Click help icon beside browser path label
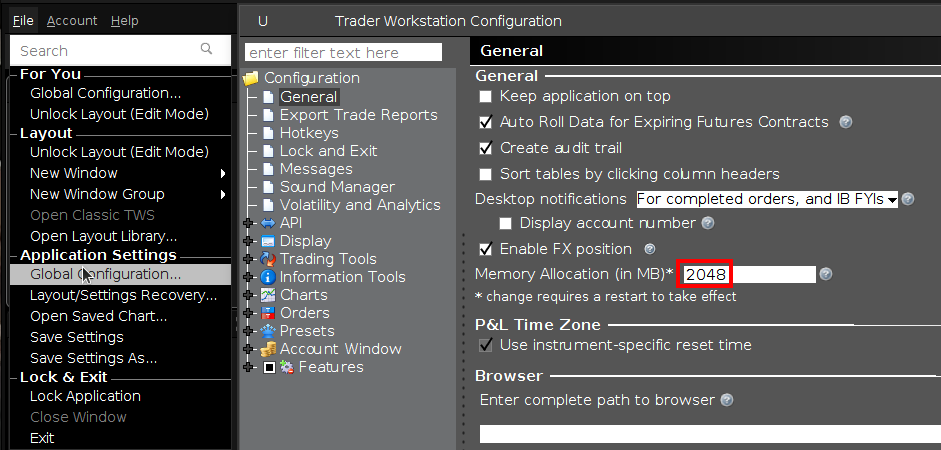941x450 pixels. click(727, 400)
